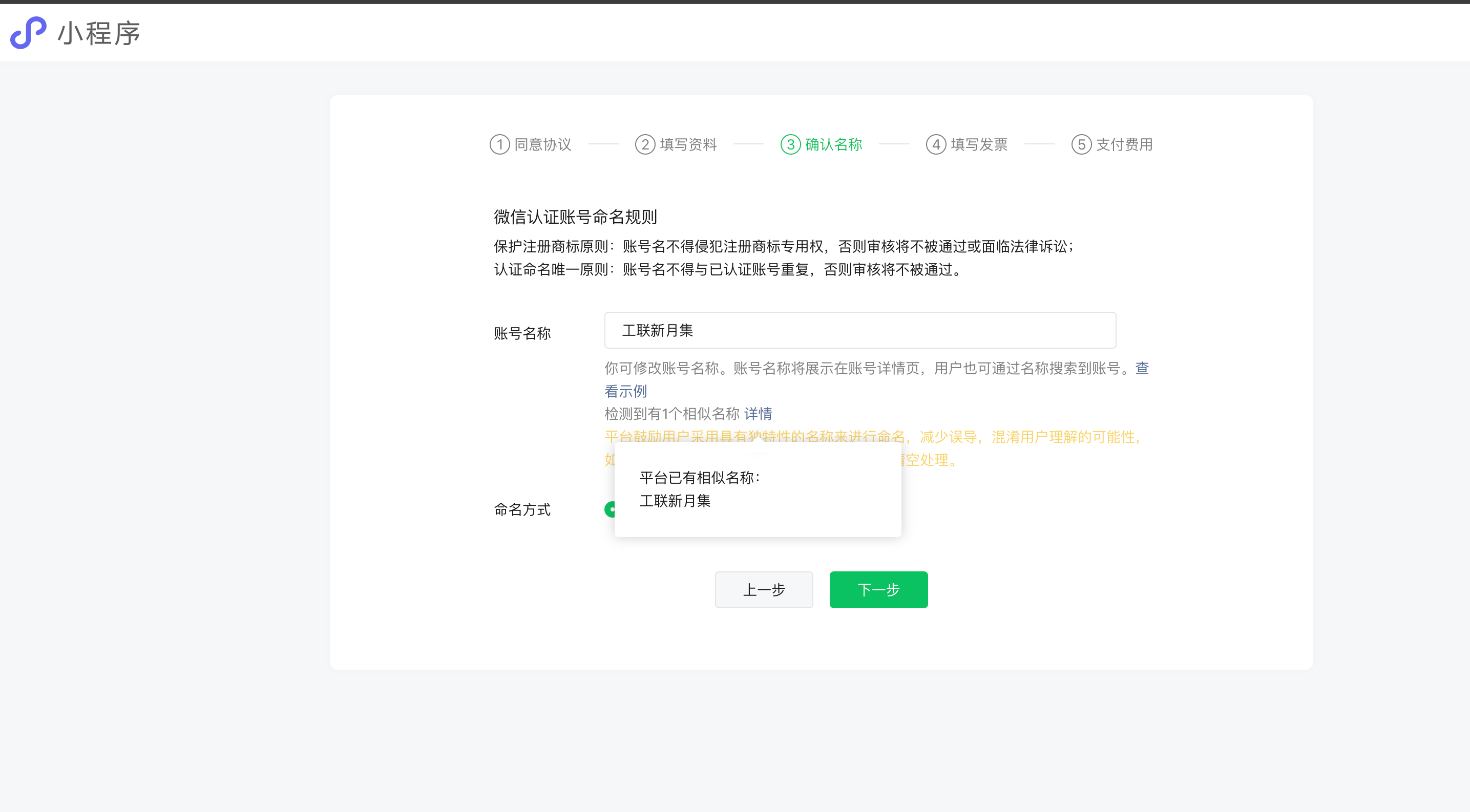Click the 小程序 header title text
Image resolution: width=1470 pixels, height=812 pixels.
[99, 33]
